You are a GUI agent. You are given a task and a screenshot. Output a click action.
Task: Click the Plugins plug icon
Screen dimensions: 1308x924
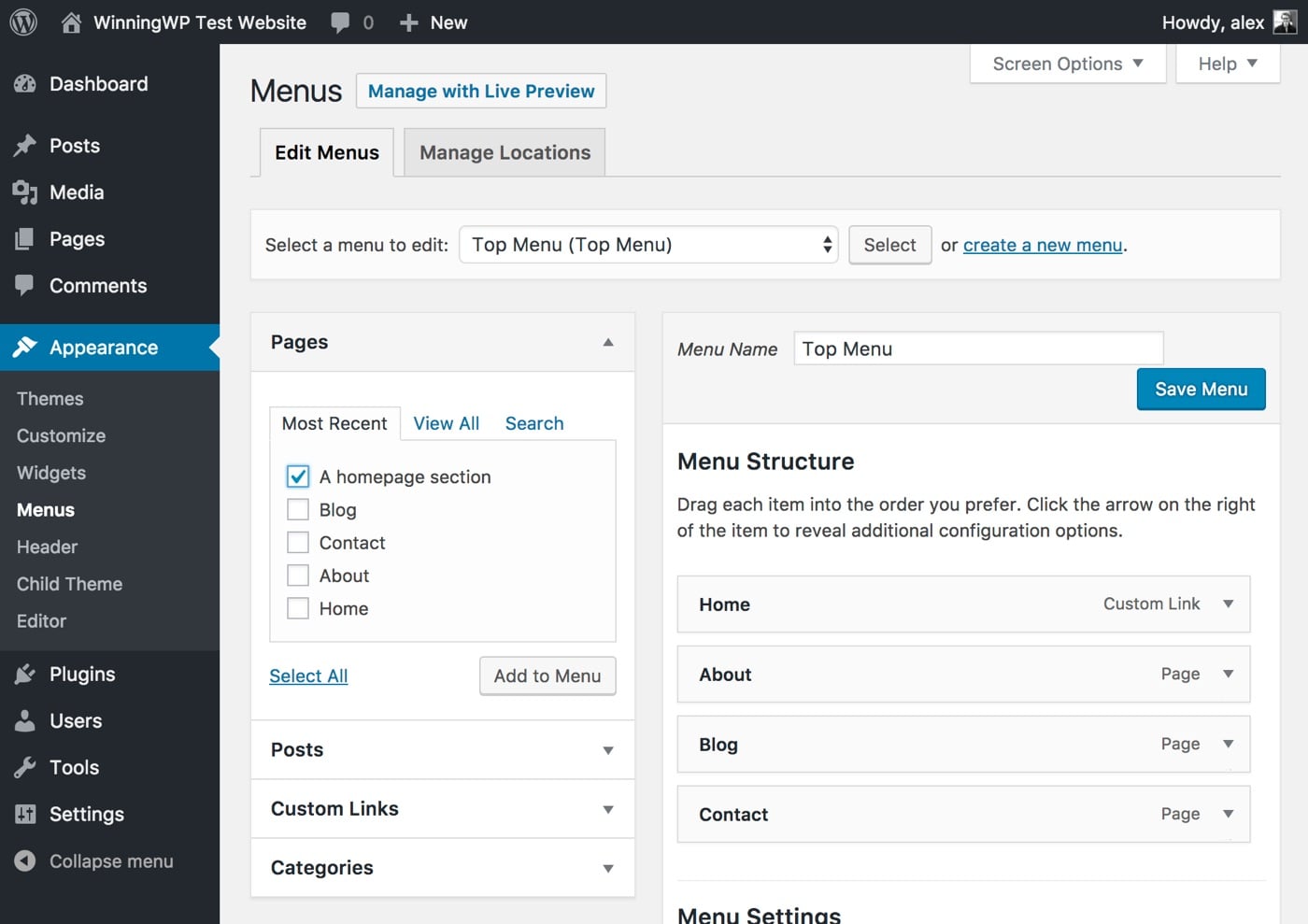pos(25,675)
